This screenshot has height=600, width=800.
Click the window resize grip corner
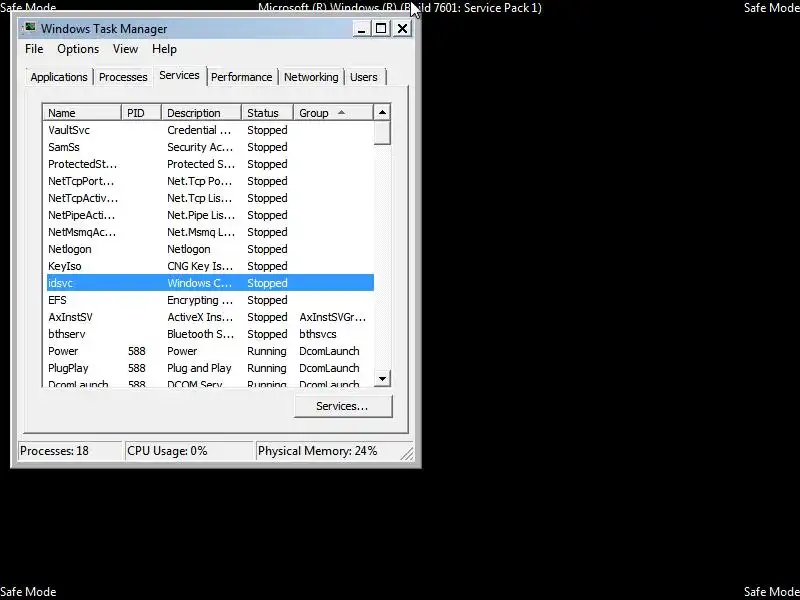[407, 453]
